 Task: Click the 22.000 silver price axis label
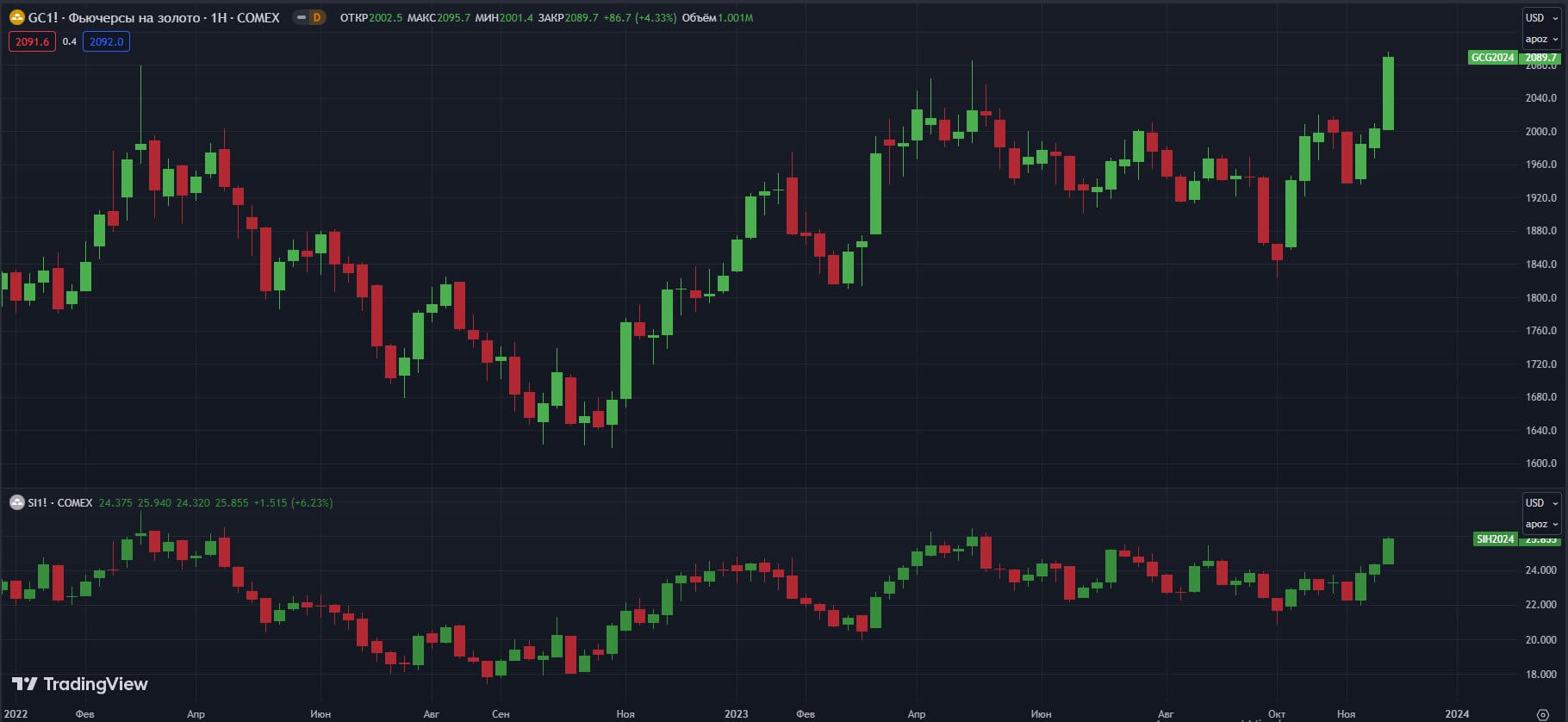pyautogui.click(x=1541, y=605)
